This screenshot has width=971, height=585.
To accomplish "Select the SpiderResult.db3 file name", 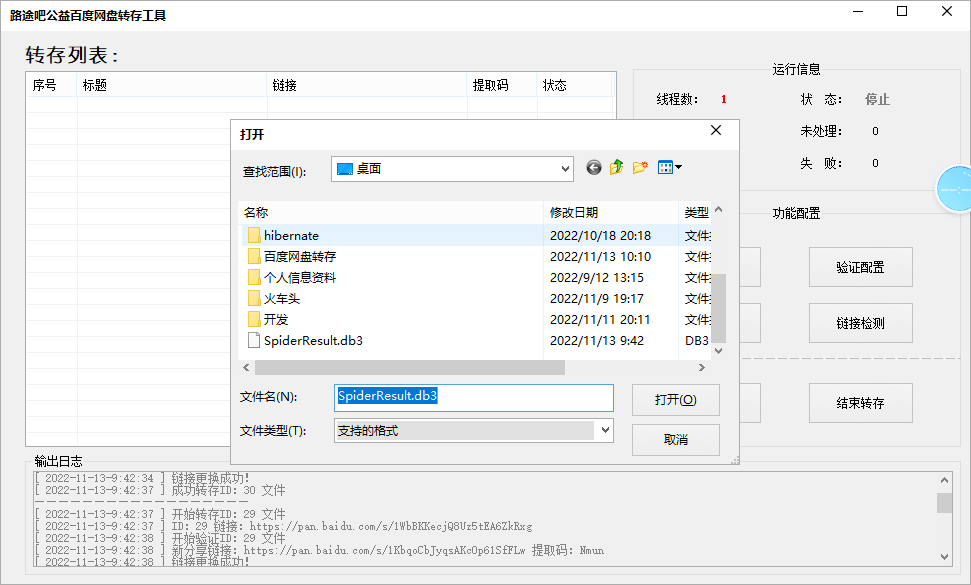I will [x=313, y=340].
